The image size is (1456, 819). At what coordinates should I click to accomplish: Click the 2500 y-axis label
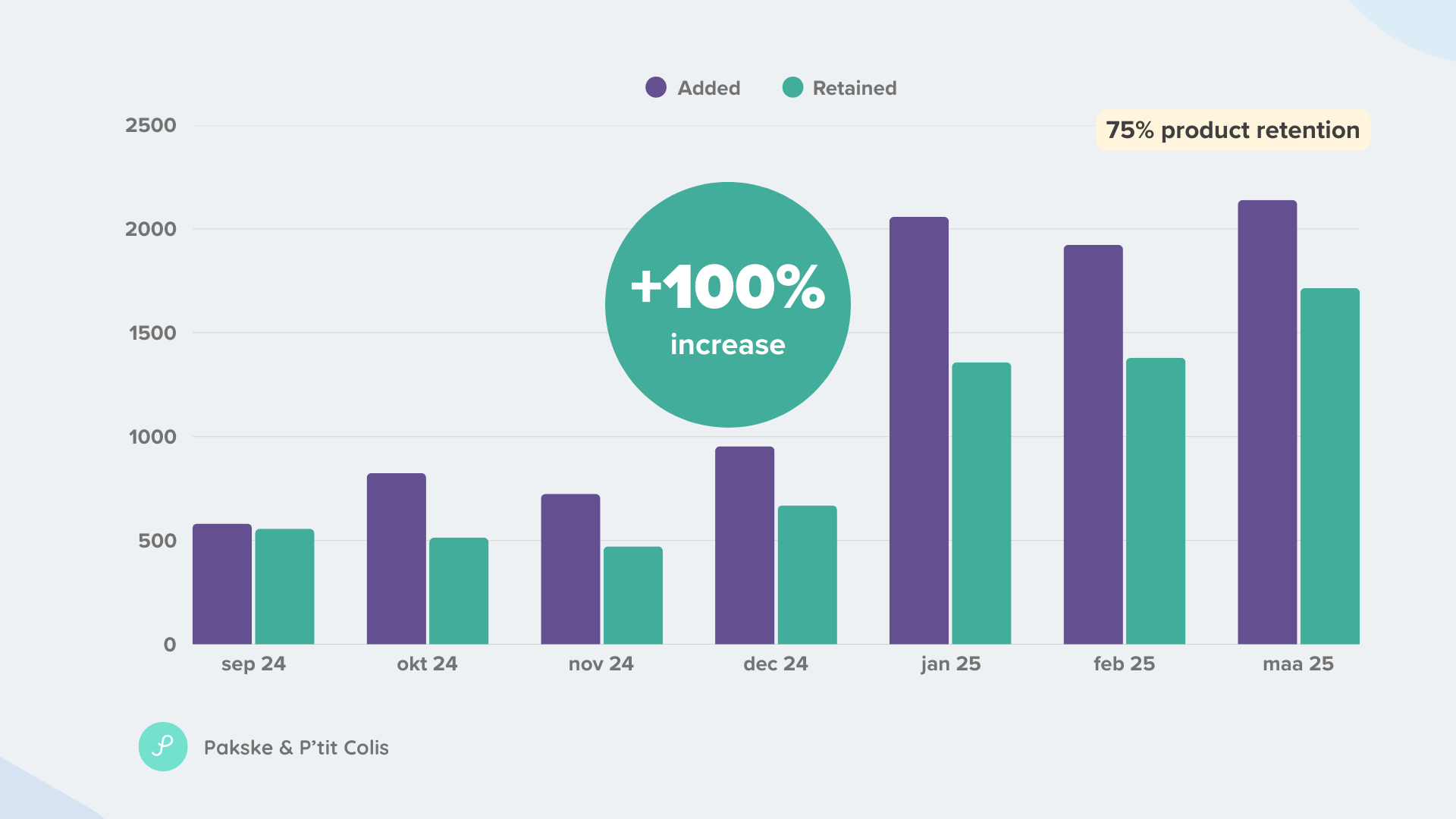(151, 125)
